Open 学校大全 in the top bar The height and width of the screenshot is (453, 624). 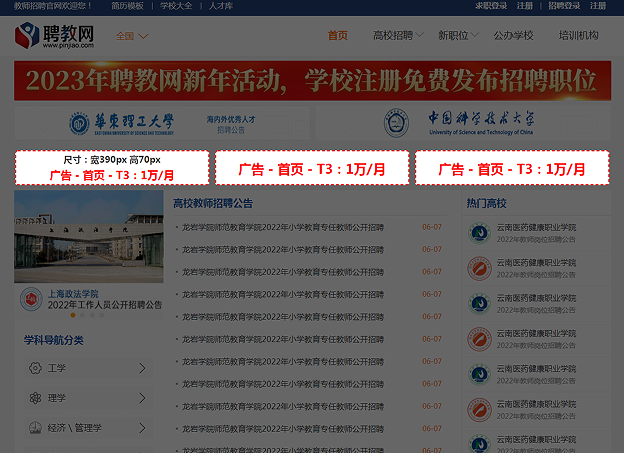point(176,6)
